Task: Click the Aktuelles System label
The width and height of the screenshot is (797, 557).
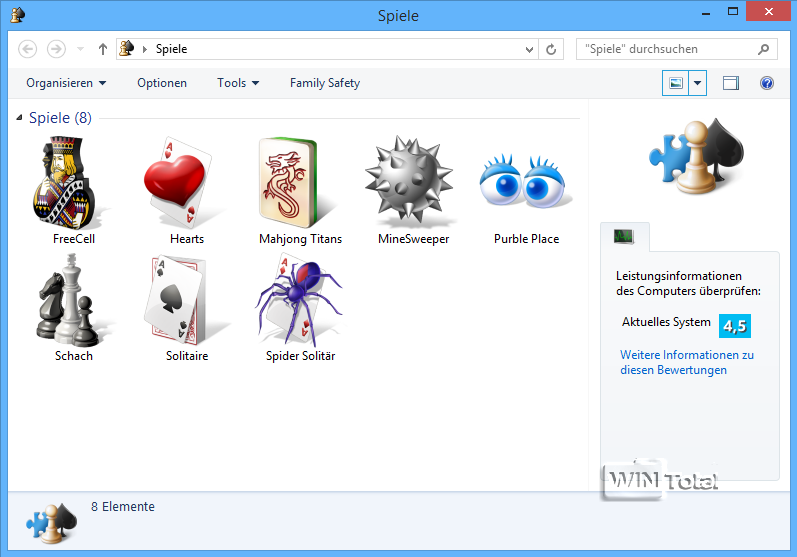Action: tap(666, 322)
